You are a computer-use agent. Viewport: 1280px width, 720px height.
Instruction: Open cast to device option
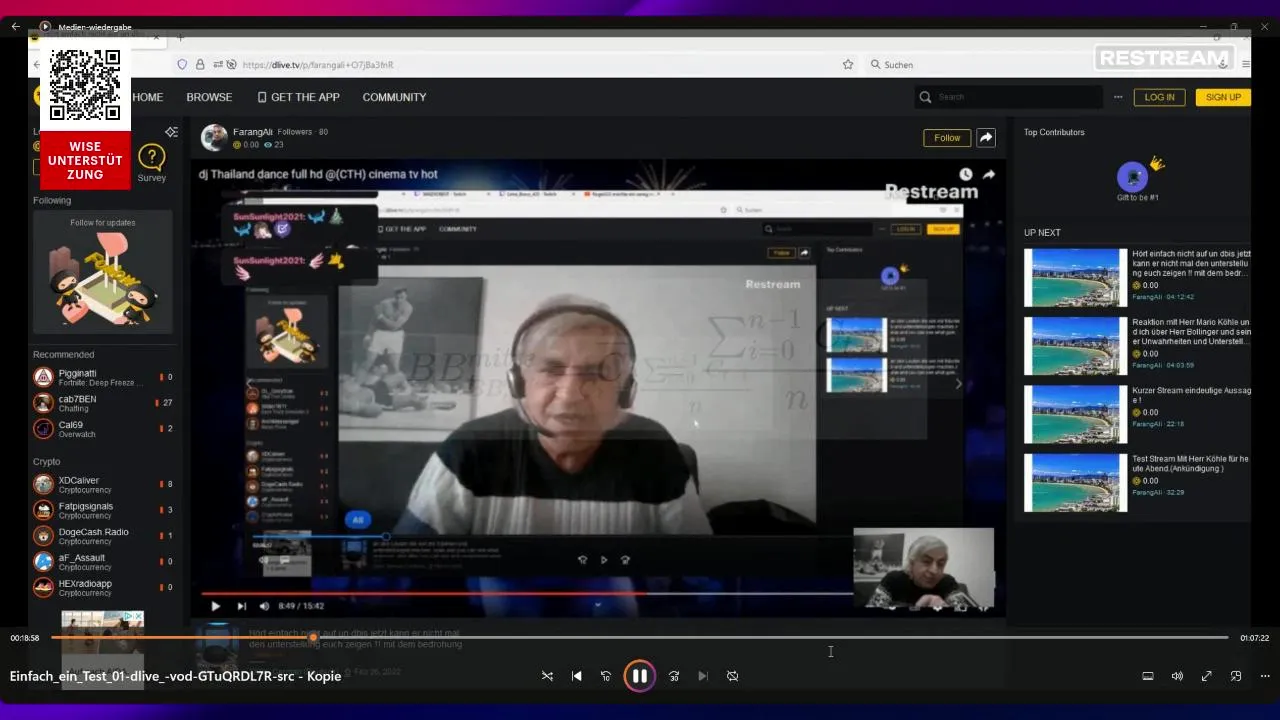1148,676
